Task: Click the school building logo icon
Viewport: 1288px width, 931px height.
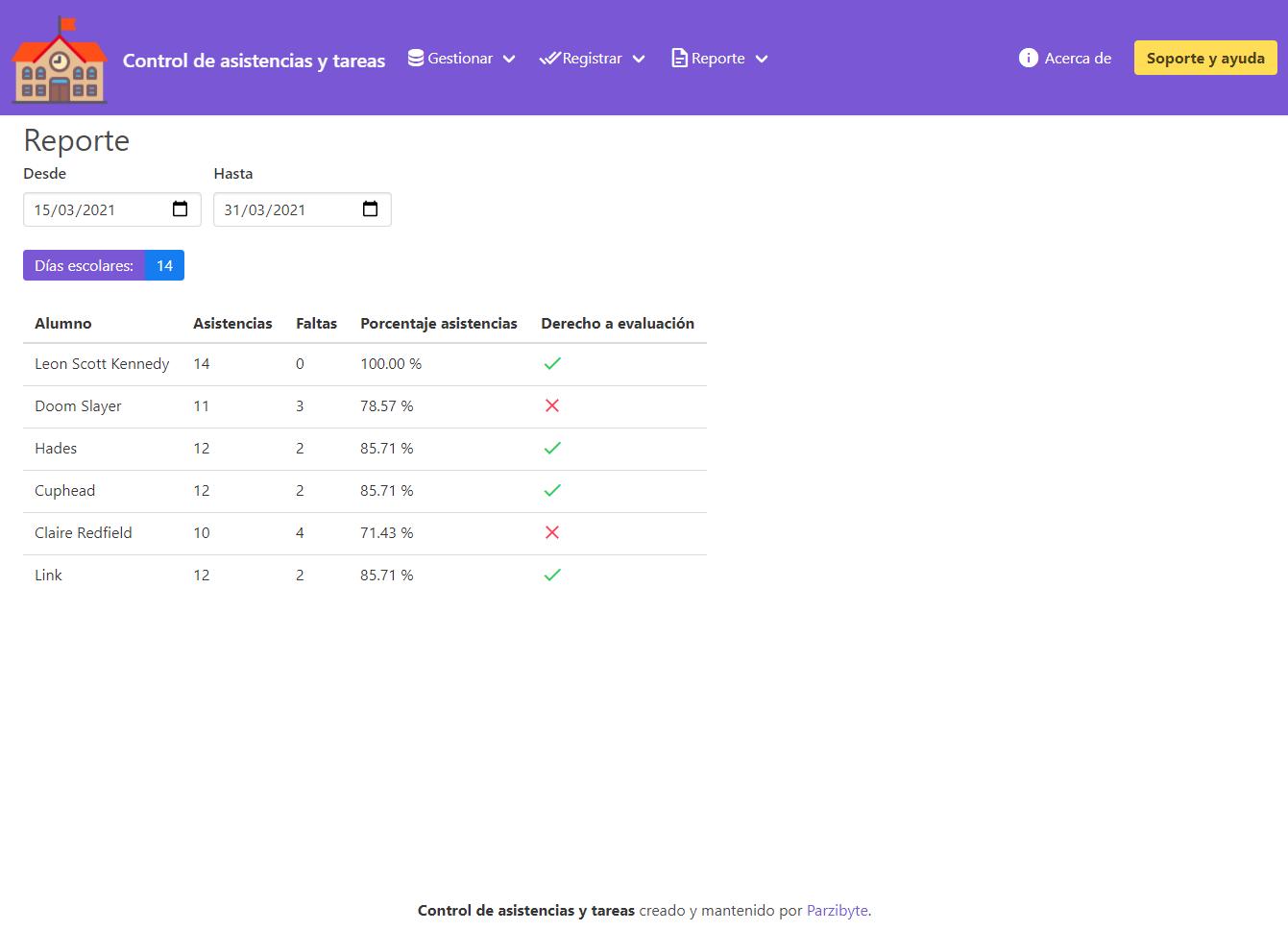Action: (60, 60)
